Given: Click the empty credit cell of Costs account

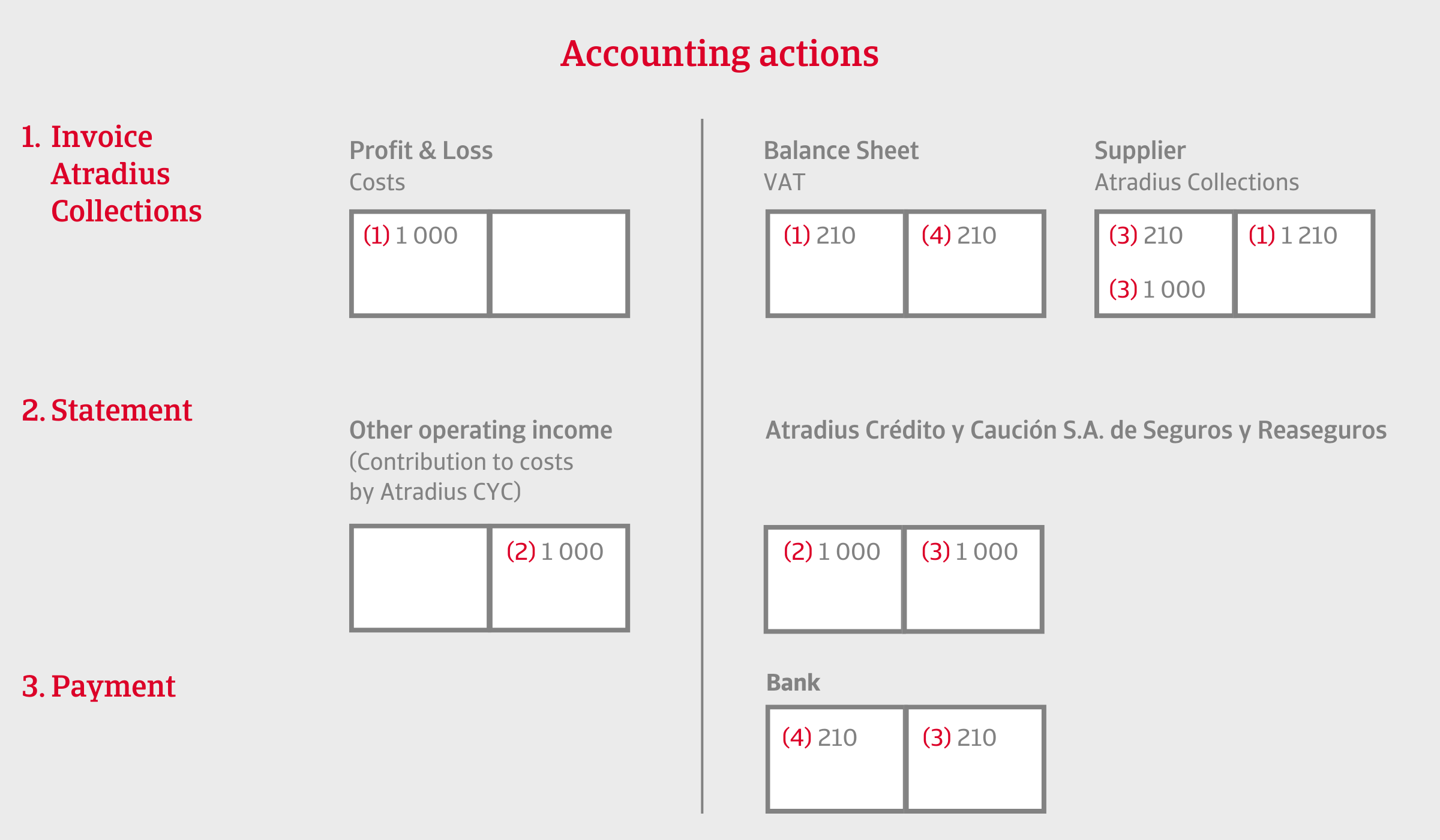Looking at the screenshot, I should coord(559,263).
